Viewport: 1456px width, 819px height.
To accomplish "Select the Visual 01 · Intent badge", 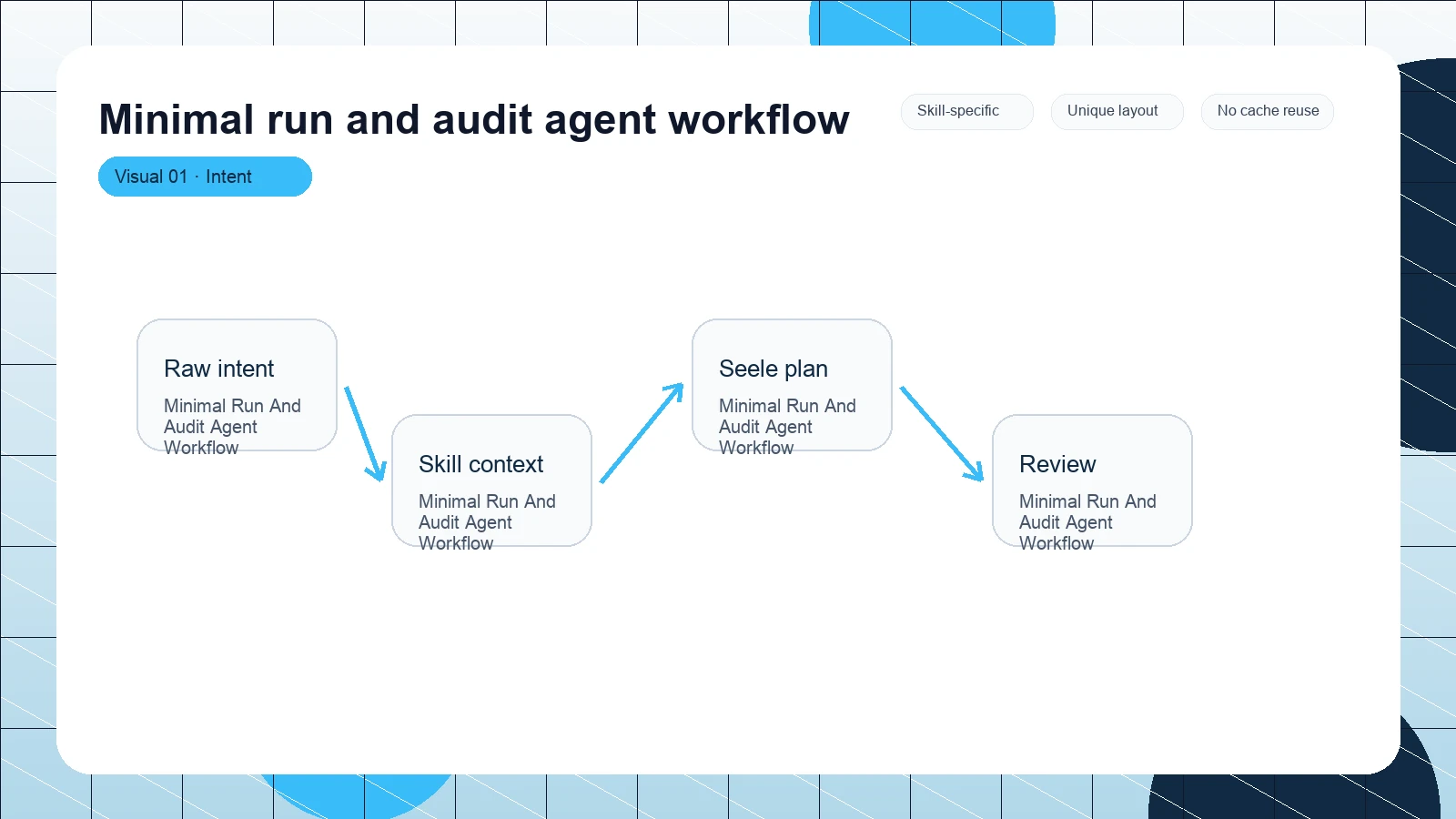I will click(x=205, y=177).
